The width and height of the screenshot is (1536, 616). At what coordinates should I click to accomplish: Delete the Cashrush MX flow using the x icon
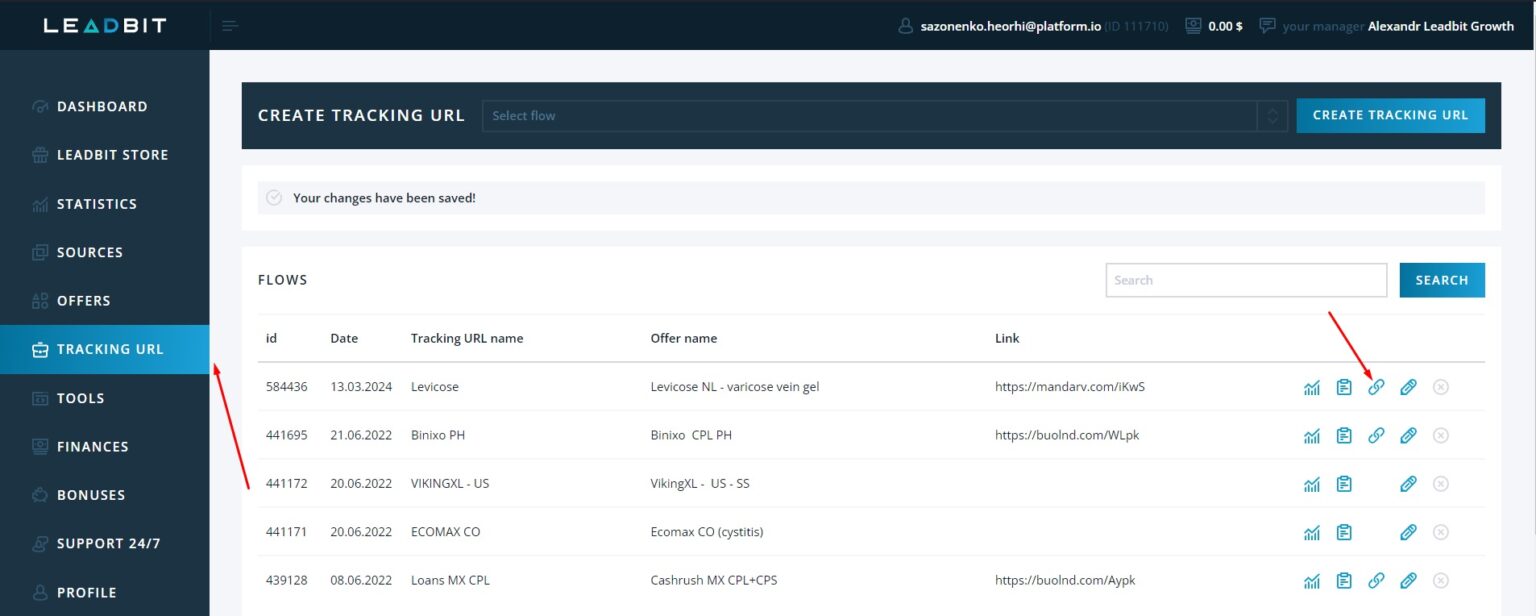1441,580
